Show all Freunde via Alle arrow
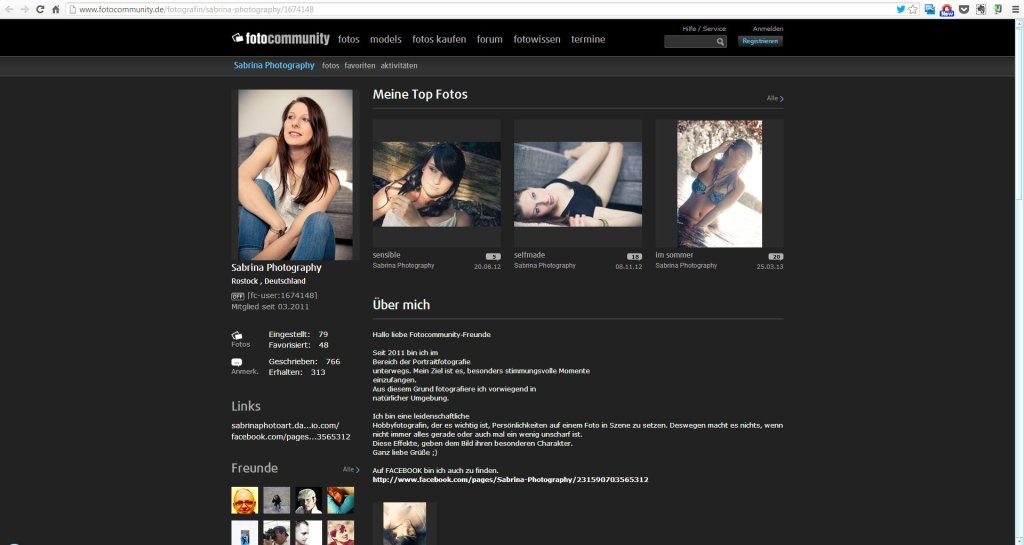 [351, 469]
